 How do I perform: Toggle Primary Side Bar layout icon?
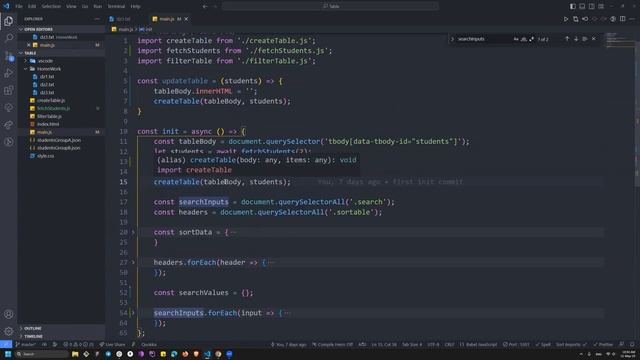[573, 7]
